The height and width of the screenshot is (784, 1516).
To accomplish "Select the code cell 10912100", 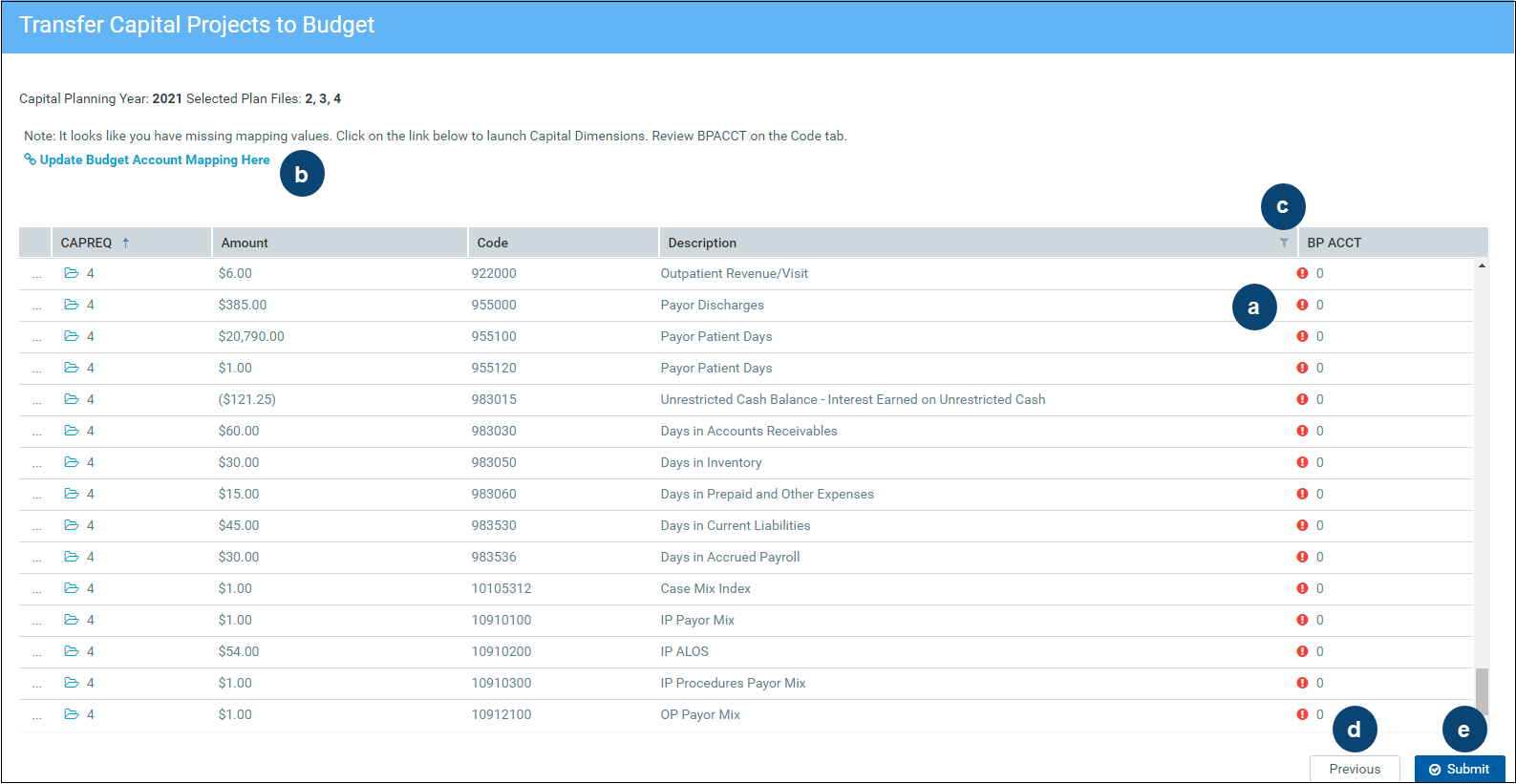I will 502,714.
